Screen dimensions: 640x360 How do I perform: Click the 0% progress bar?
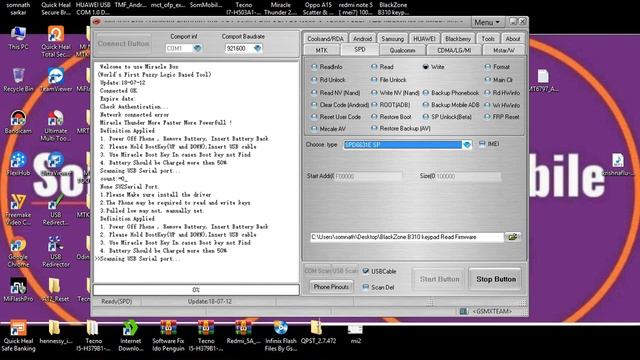(196, 289)
